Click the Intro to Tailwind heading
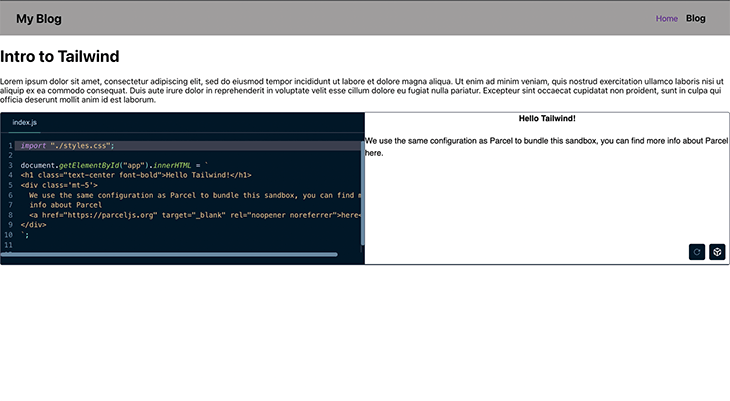 [60, 56]
